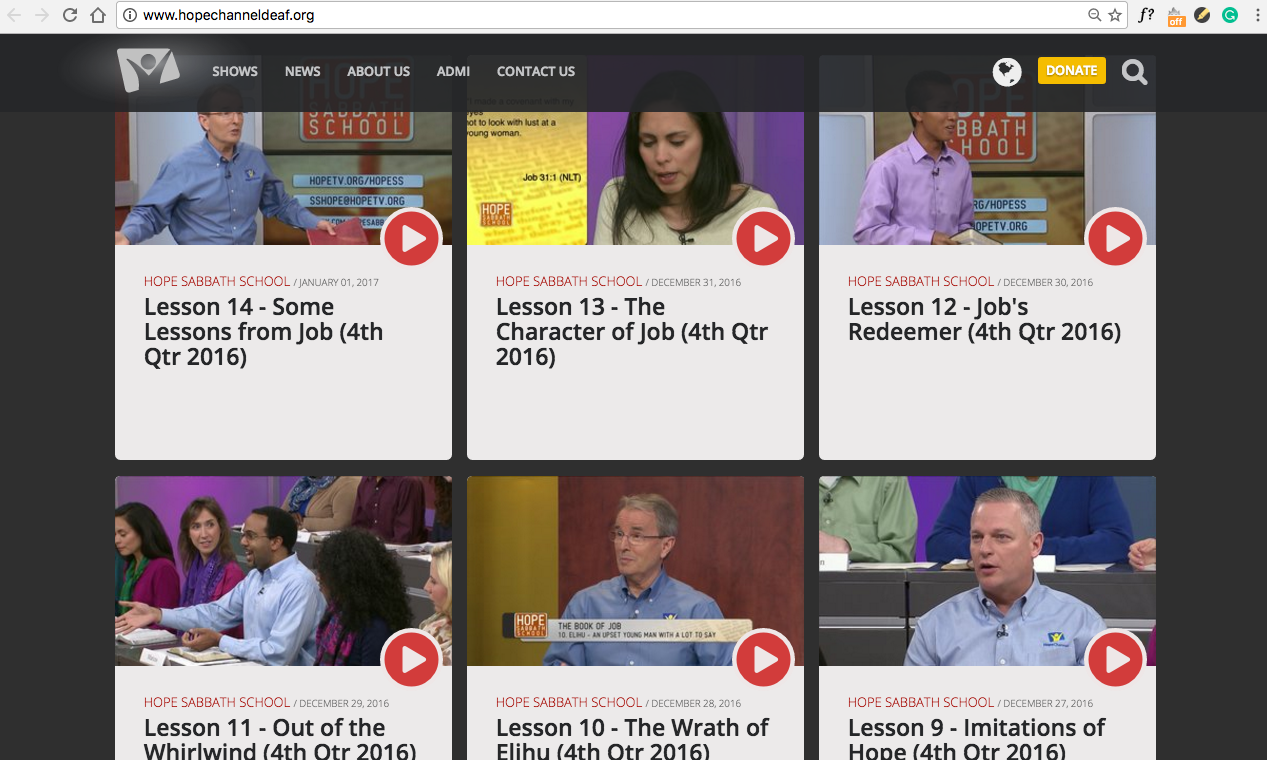Open the NEWS menu item
1267x760 pixels.
pos(303,71)
